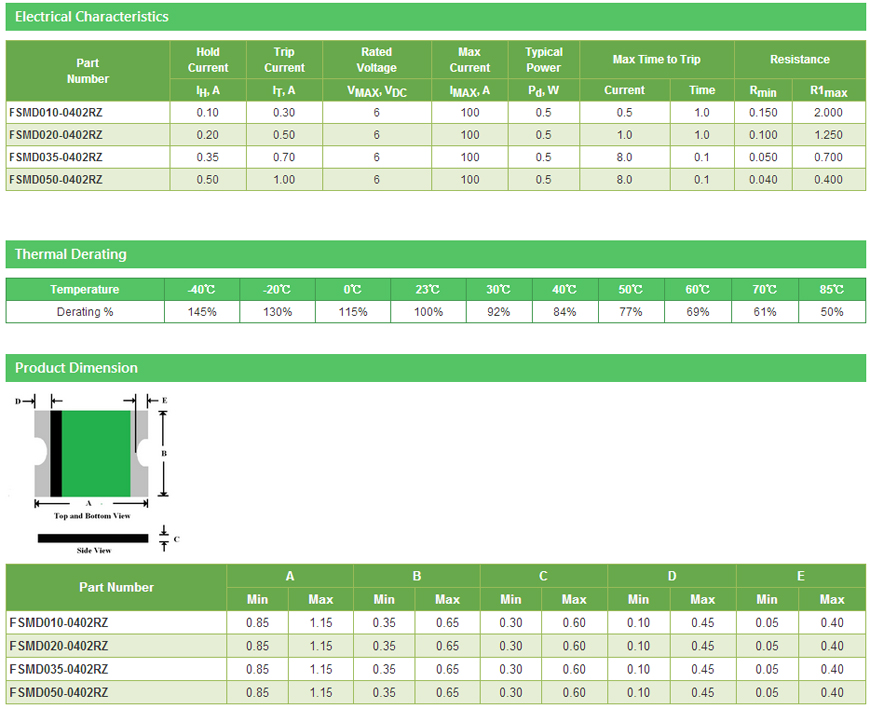
Task: Click the Electrical Characteristics section heading
Action: [92, 17]
